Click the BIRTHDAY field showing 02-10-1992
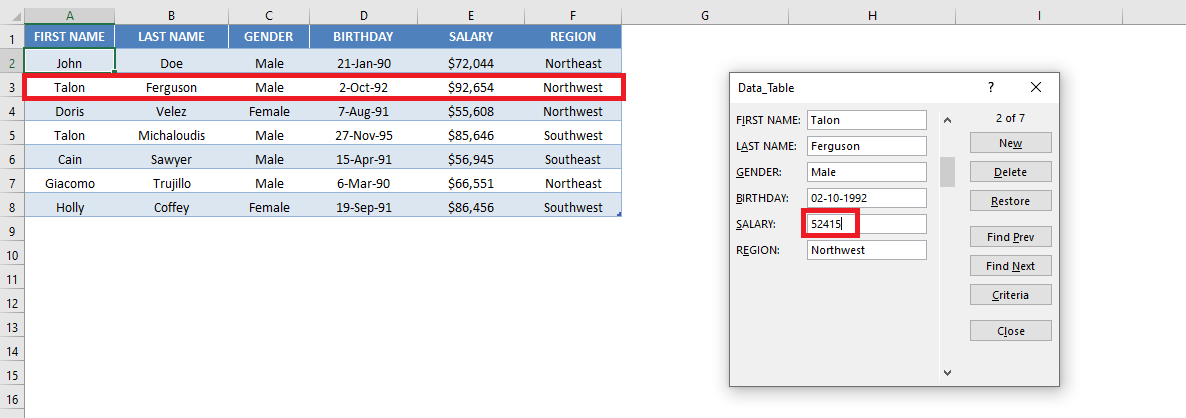 (x=867, y=198)
